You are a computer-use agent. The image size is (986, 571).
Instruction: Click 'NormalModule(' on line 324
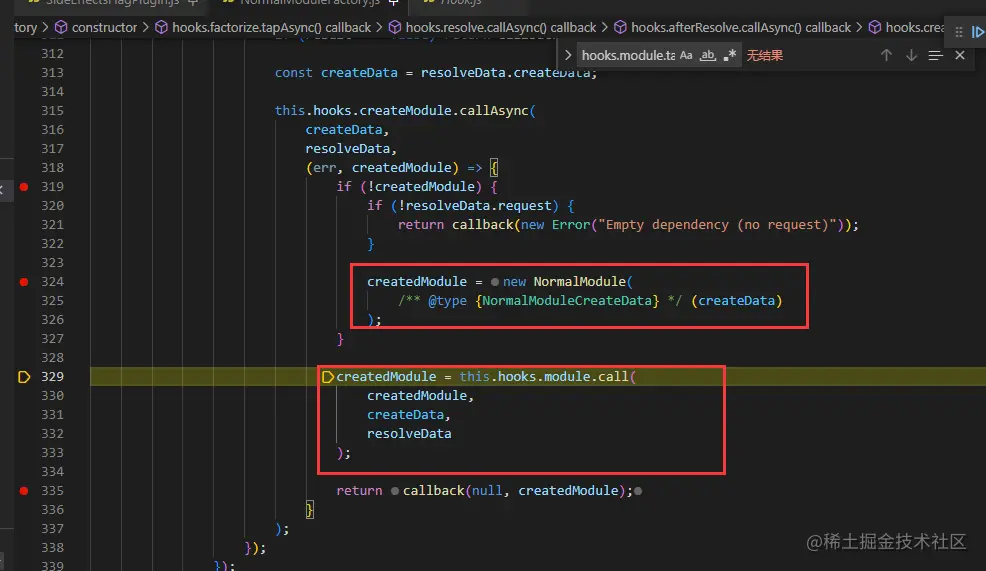583,282
